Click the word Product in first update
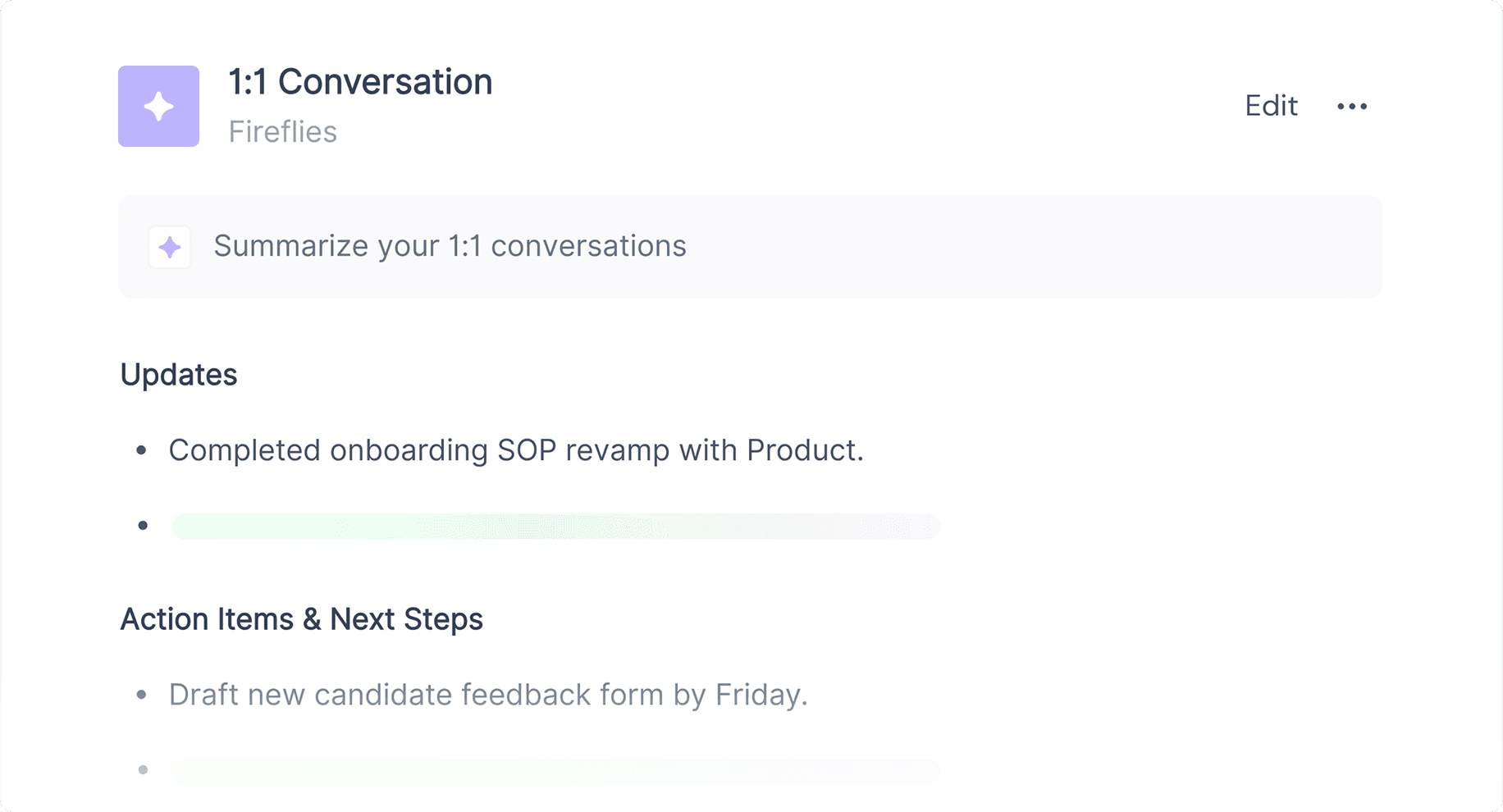1503x812 pixels. (x=801, y=450)
